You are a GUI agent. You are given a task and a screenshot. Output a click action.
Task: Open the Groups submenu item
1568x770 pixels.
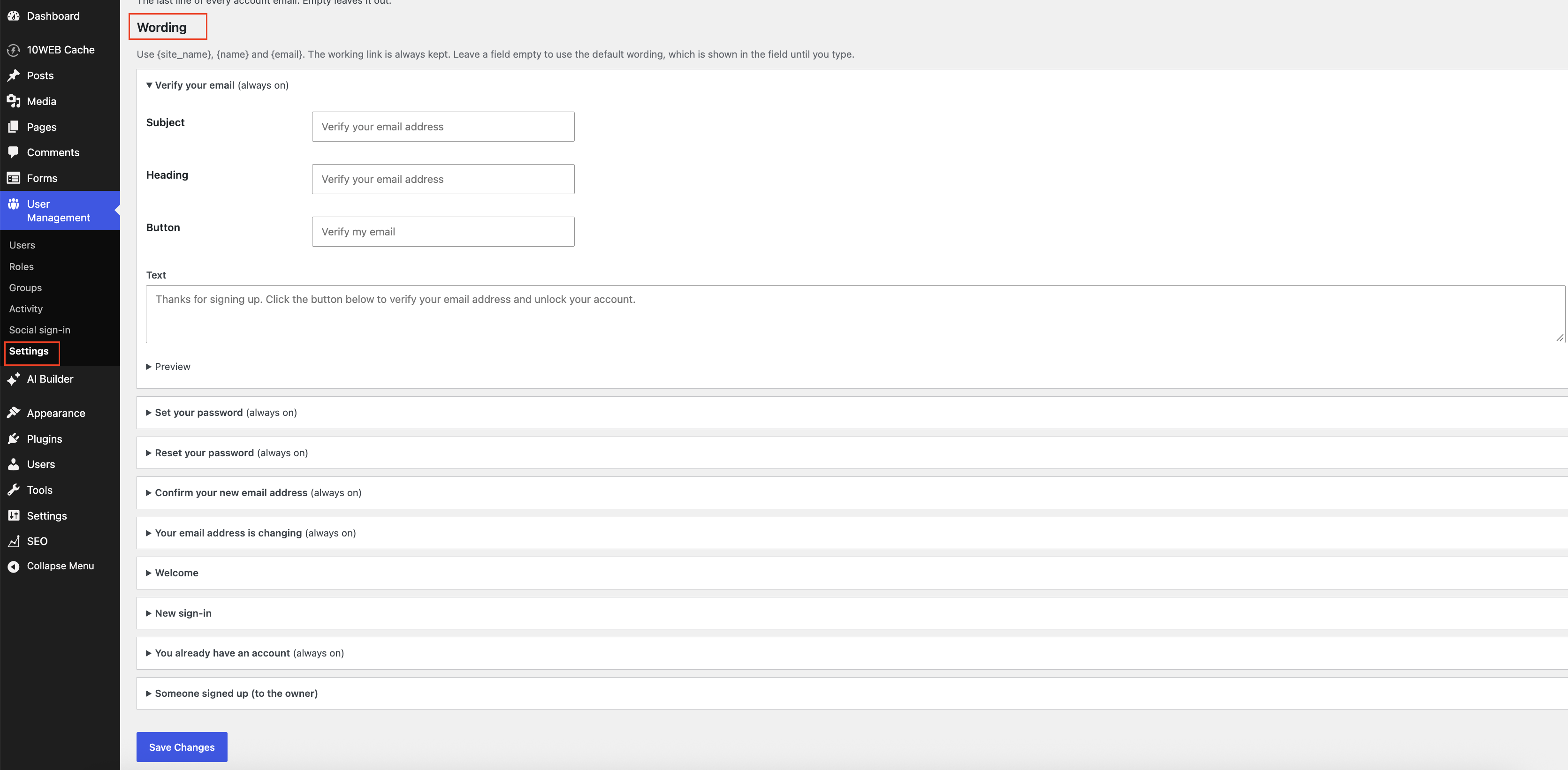tap(25, 287)
